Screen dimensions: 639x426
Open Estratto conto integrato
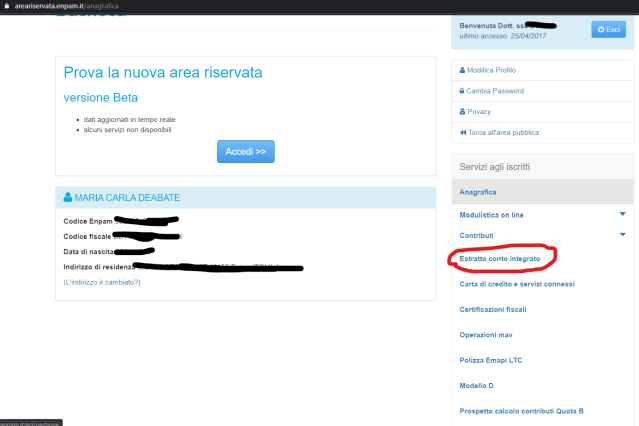500,259
